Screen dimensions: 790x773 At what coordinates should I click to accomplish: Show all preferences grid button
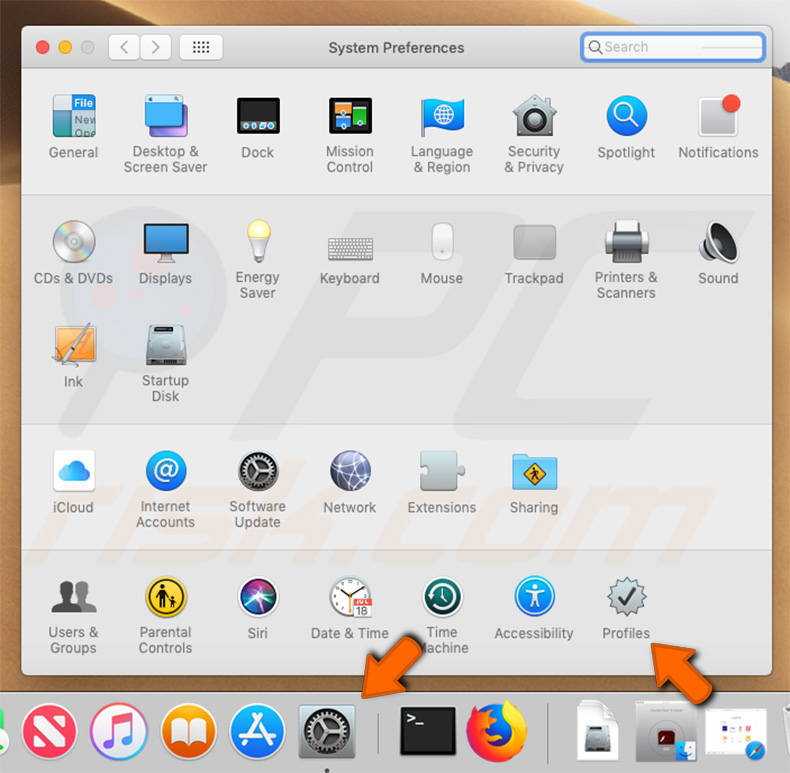pos(201,47)
